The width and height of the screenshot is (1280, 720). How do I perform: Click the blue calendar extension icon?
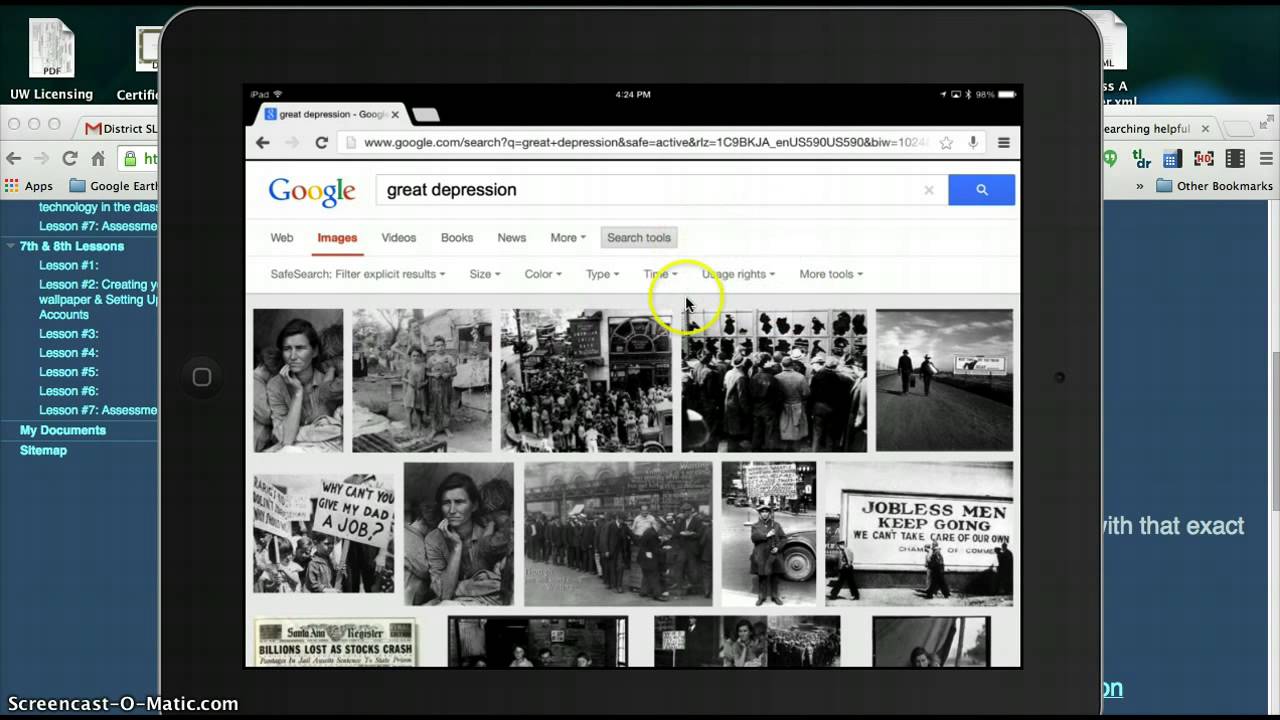click(x=1172, y=158)
